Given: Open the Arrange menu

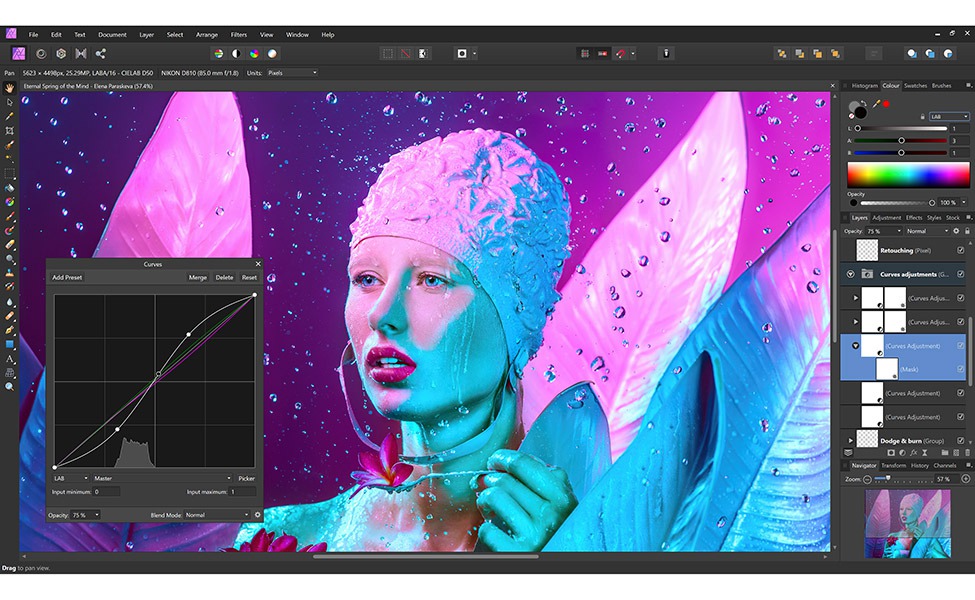Looking at the screenshot, I should pyautogui.click(x=206, y=35).
